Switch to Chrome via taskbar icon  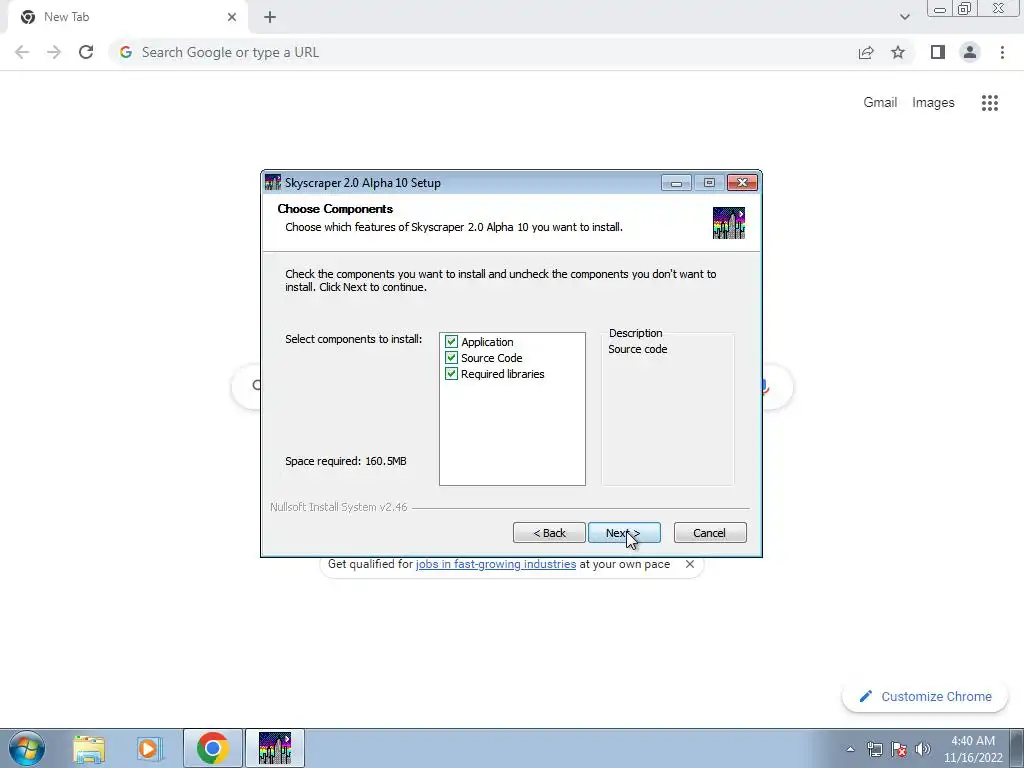(212, 748)
